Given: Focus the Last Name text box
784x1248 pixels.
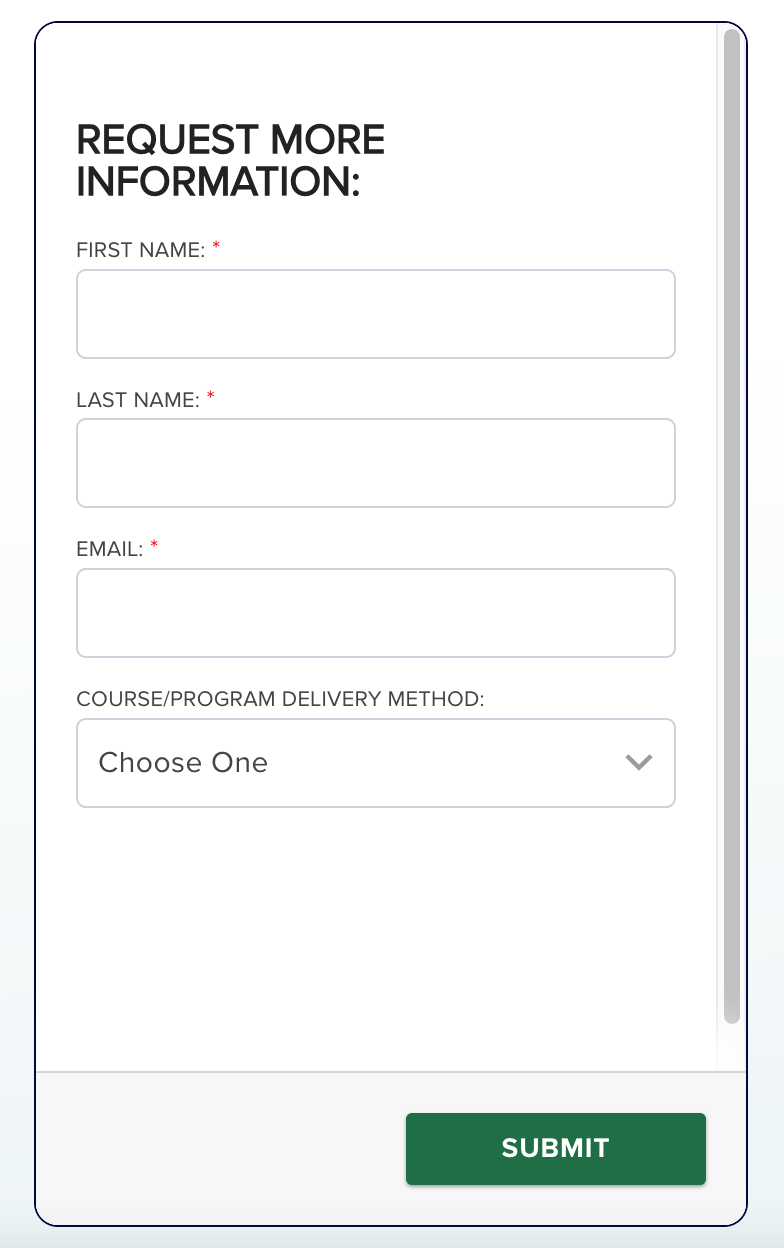Looking at the screenshot, I should 375,463.
